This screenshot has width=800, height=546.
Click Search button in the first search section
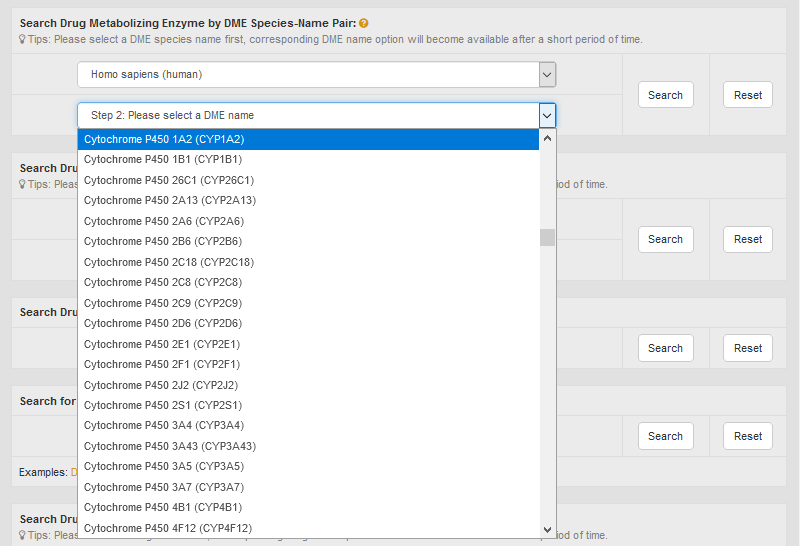coord(665,95)
